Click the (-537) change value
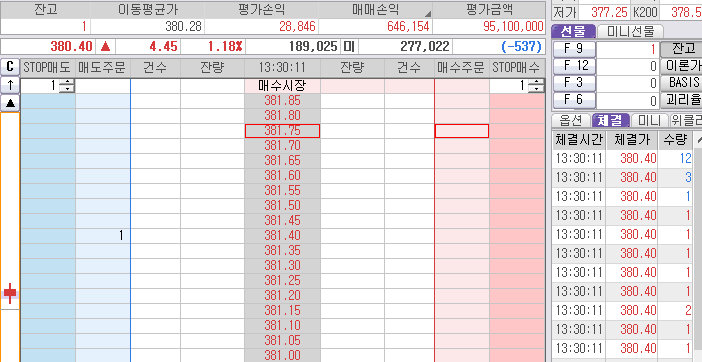Screen dimensions: 702x362 pyautogui.click(x=522, y=46)
